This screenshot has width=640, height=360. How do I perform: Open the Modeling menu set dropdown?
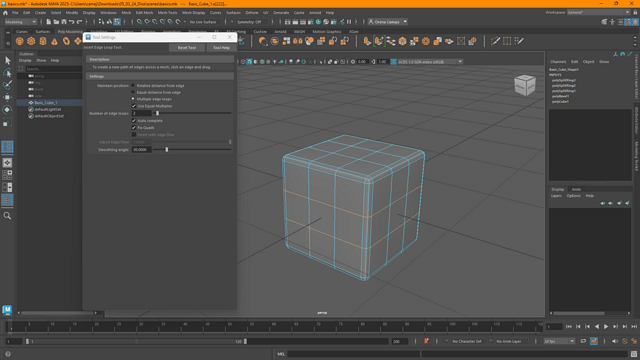[x=20, y=22]
